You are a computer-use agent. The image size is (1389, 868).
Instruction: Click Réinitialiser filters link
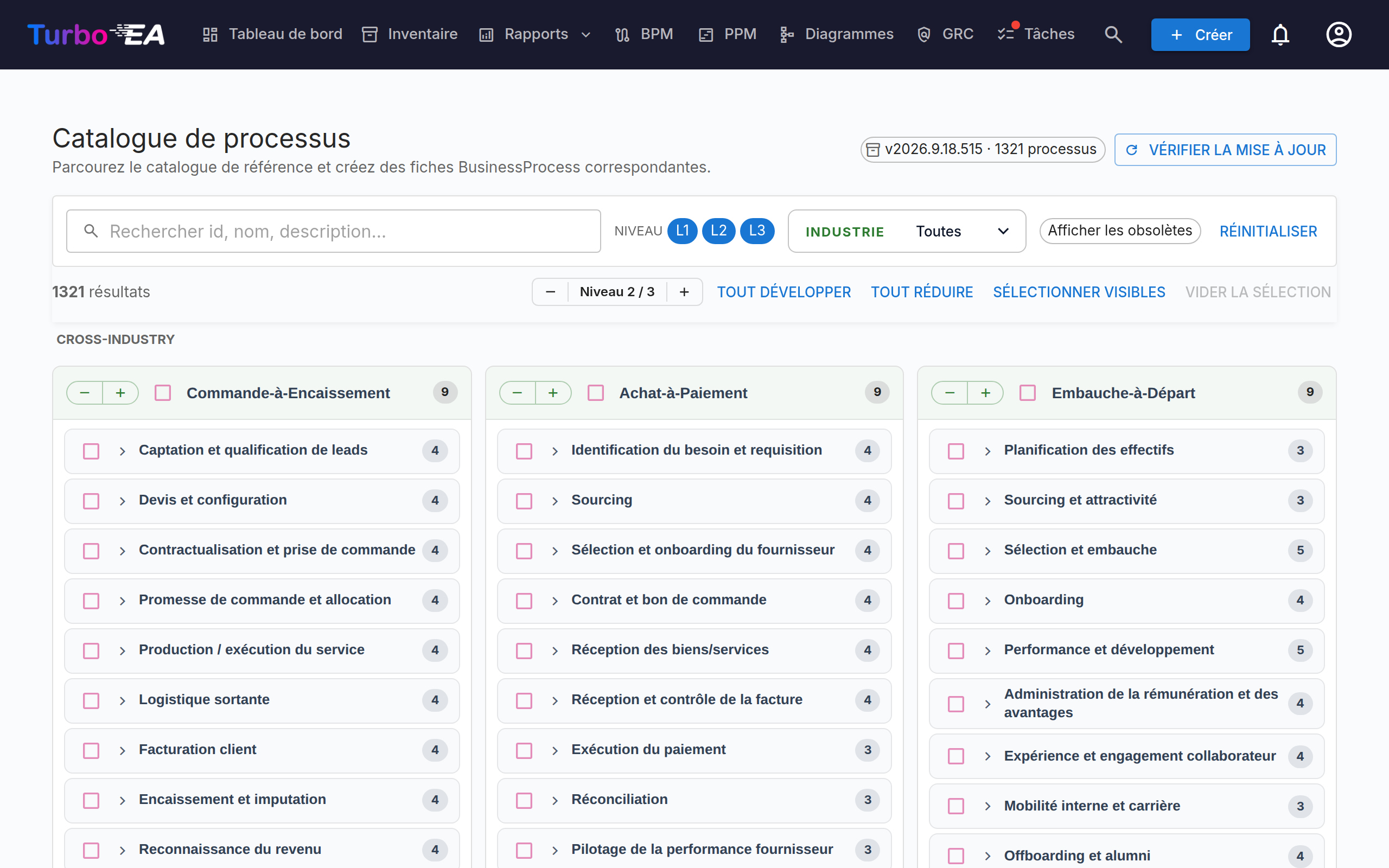pyautogui.click(x=1268, y=231)
